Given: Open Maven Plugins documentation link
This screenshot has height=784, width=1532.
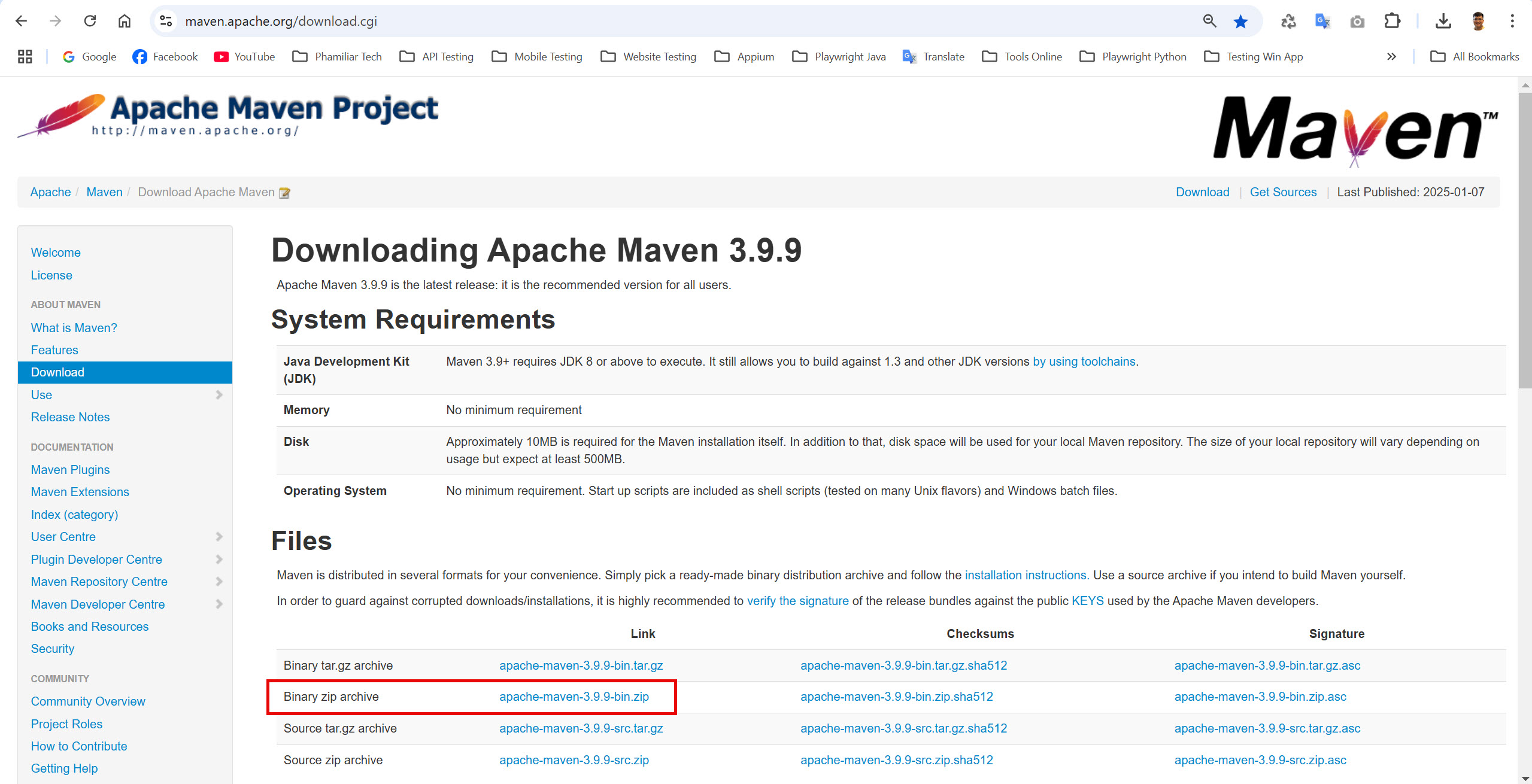Looking at the screenshot, I should point(71,470).
